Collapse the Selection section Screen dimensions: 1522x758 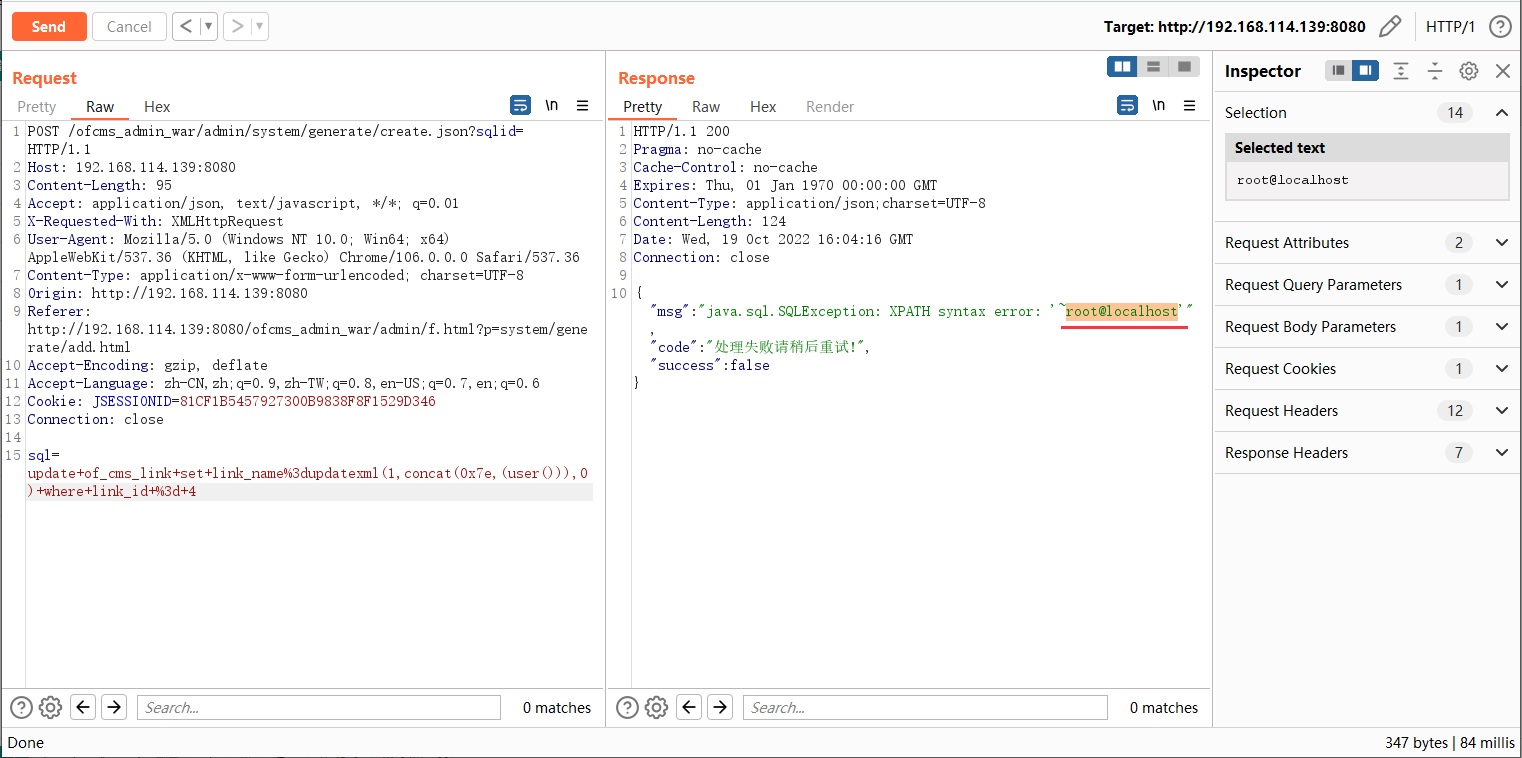point(1501,113)
